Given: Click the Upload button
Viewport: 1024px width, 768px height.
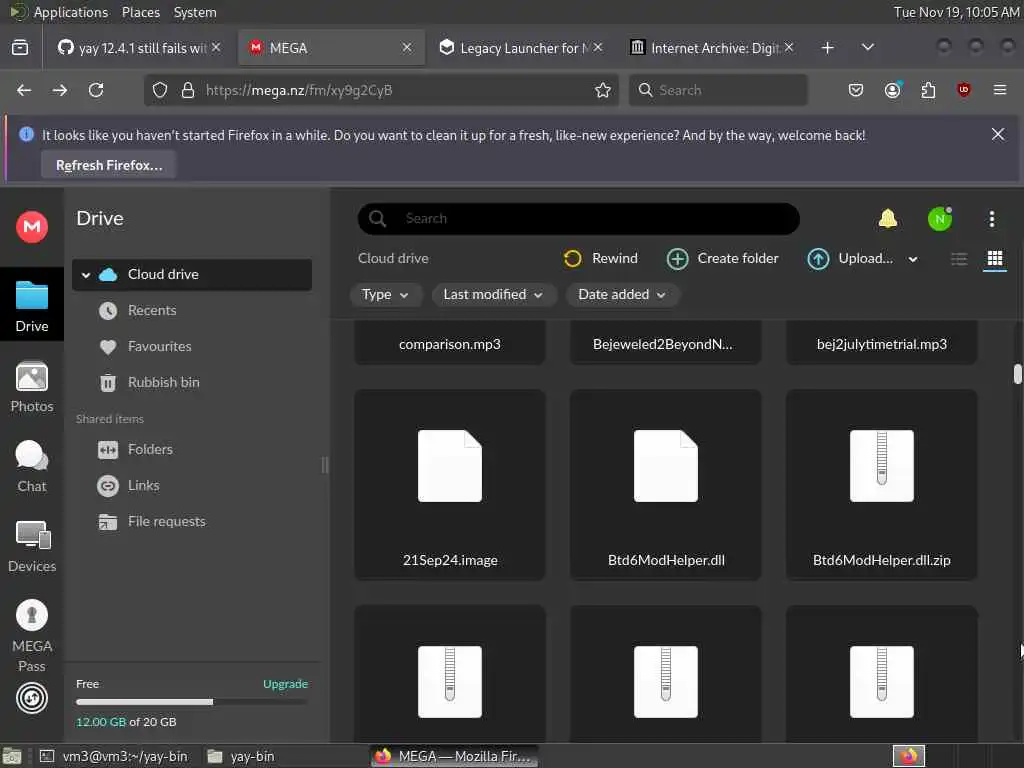Looking at the screenshot, I should [x=850, y=259].
